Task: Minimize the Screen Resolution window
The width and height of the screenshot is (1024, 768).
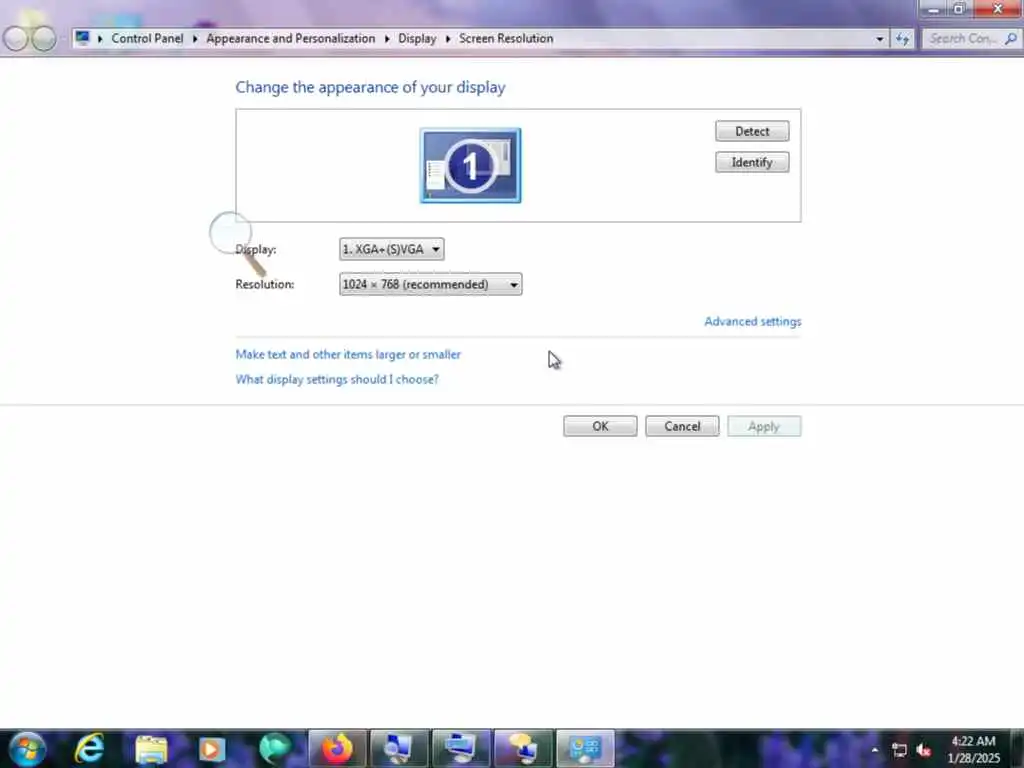Action: (933, 8)
